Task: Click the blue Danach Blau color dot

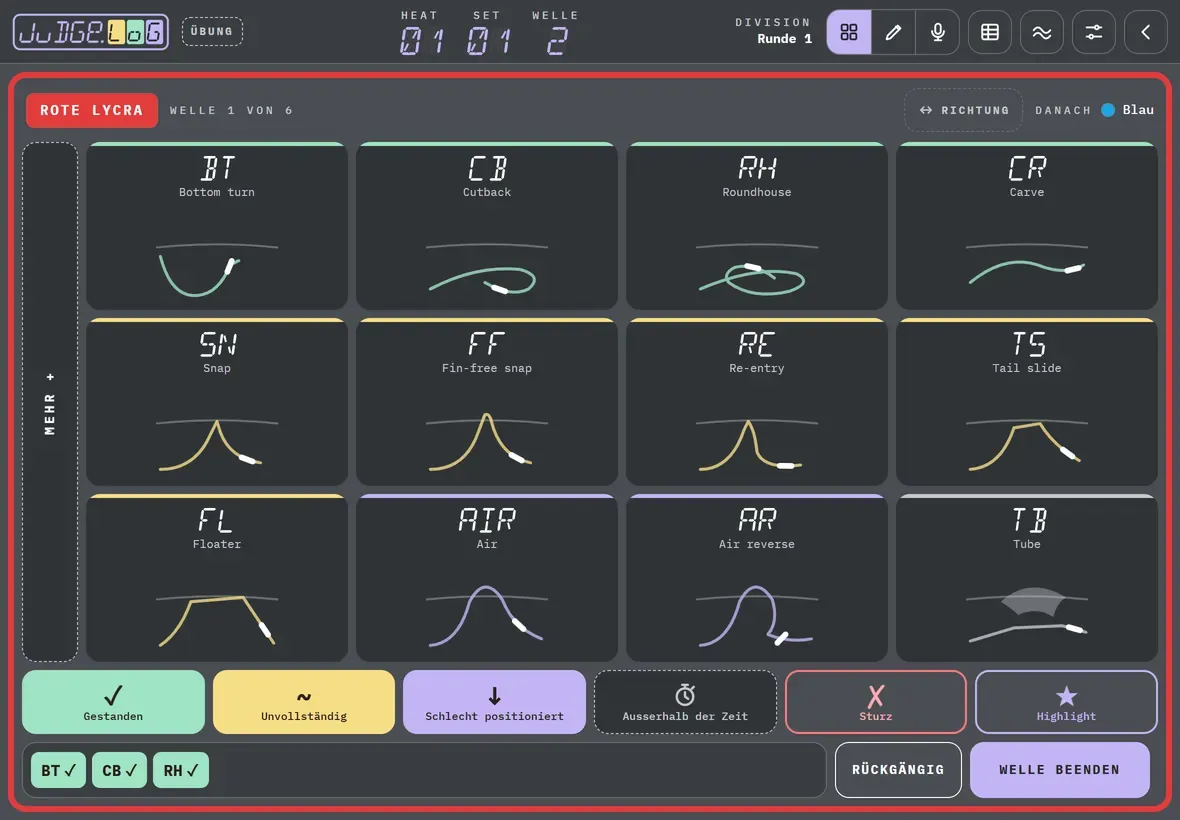Action: coord(1108,110)
